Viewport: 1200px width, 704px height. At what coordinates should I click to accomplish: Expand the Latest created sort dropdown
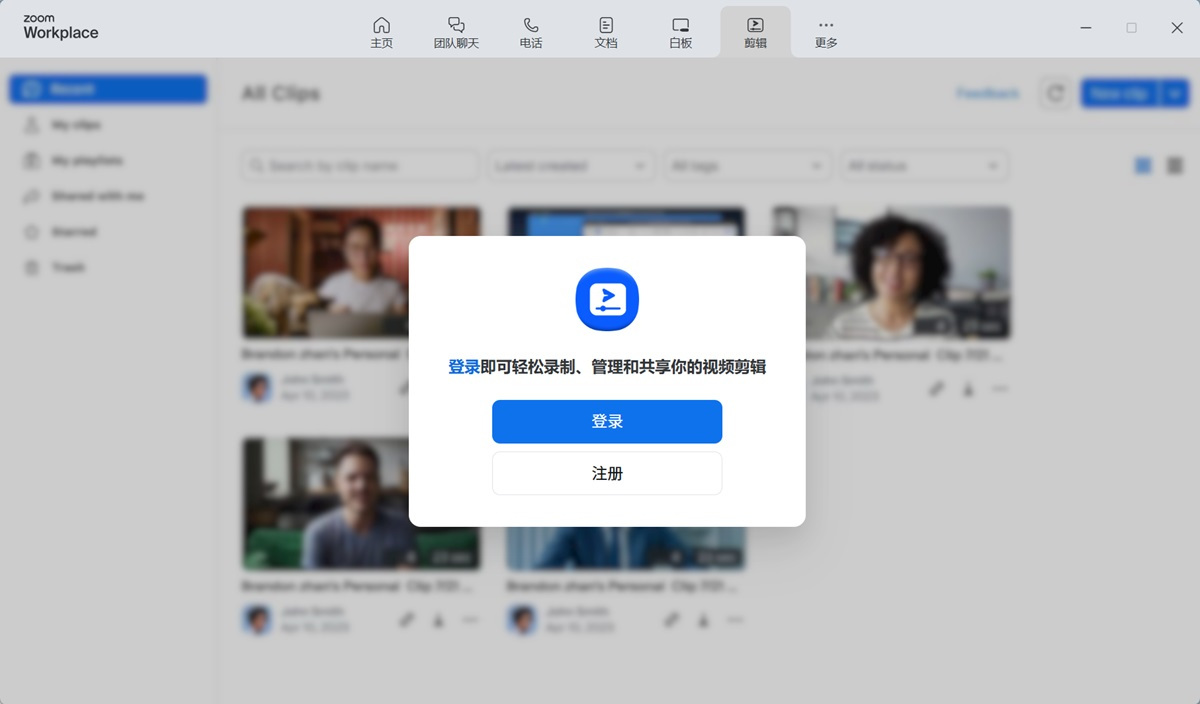coord(571,166)
